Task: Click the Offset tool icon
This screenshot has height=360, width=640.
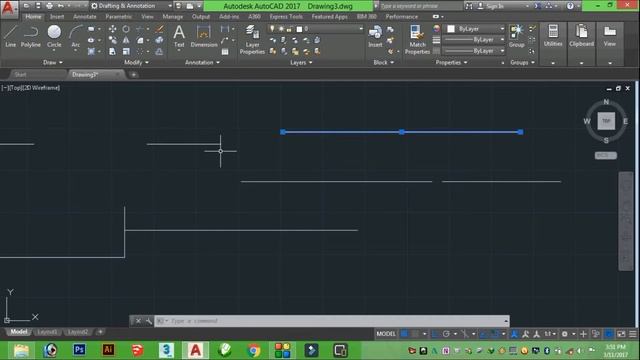Action: pyautogui.click(x=159, y=51)
